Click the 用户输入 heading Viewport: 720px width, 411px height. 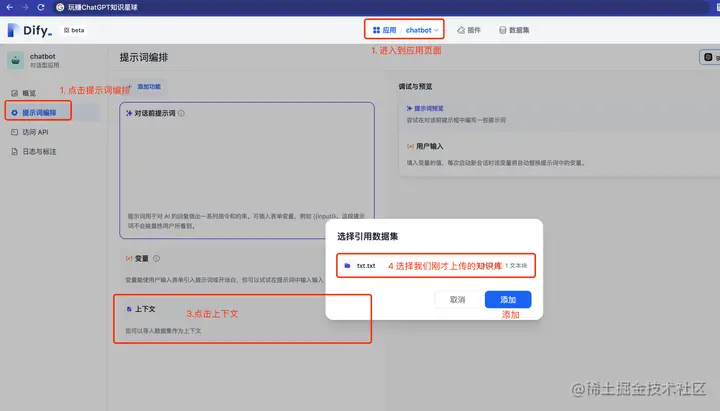tap(429, 146)
